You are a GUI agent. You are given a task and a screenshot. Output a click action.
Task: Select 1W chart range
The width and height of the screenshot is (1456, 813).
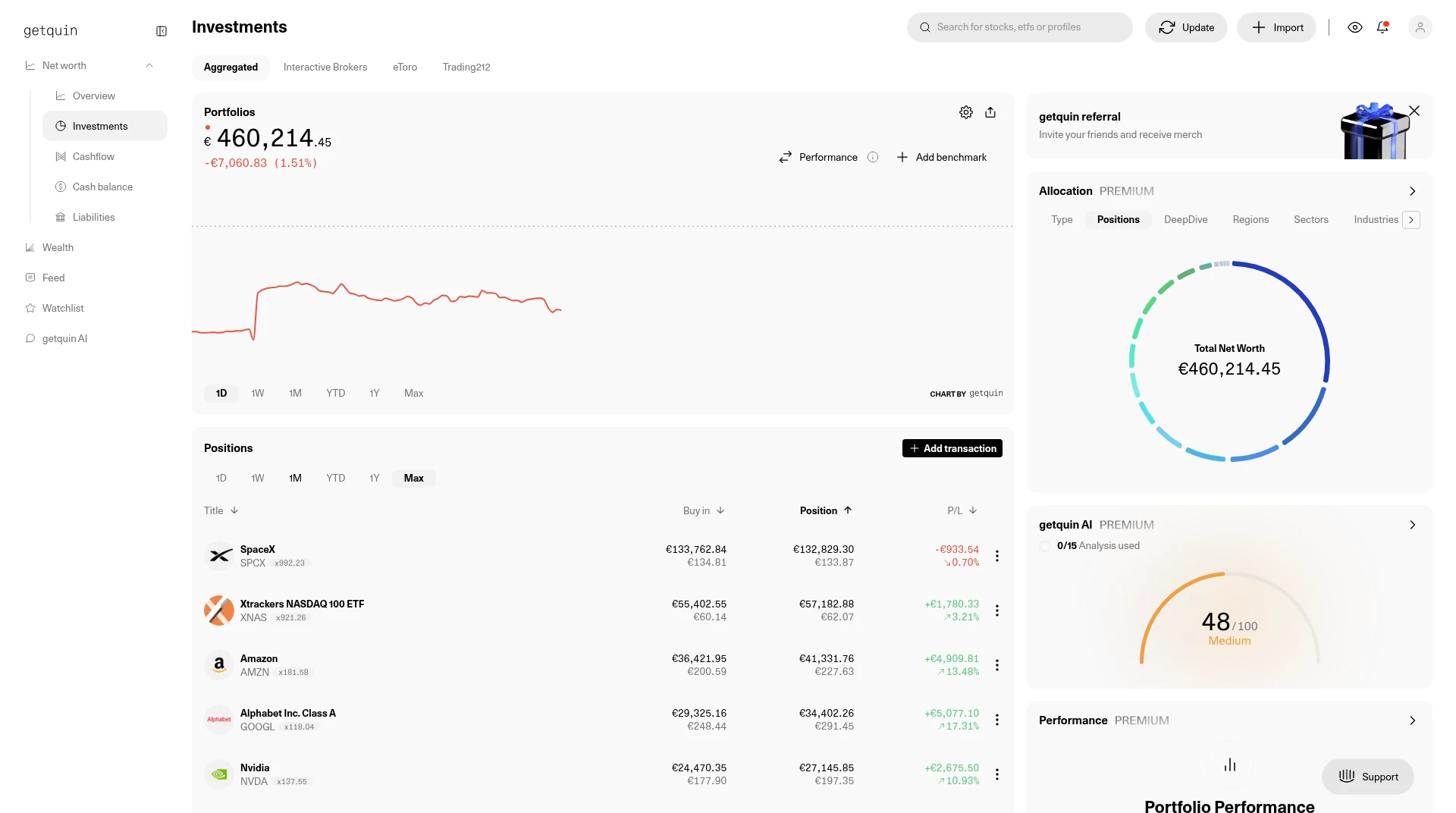pyautogui.click(x=258, y=393)
